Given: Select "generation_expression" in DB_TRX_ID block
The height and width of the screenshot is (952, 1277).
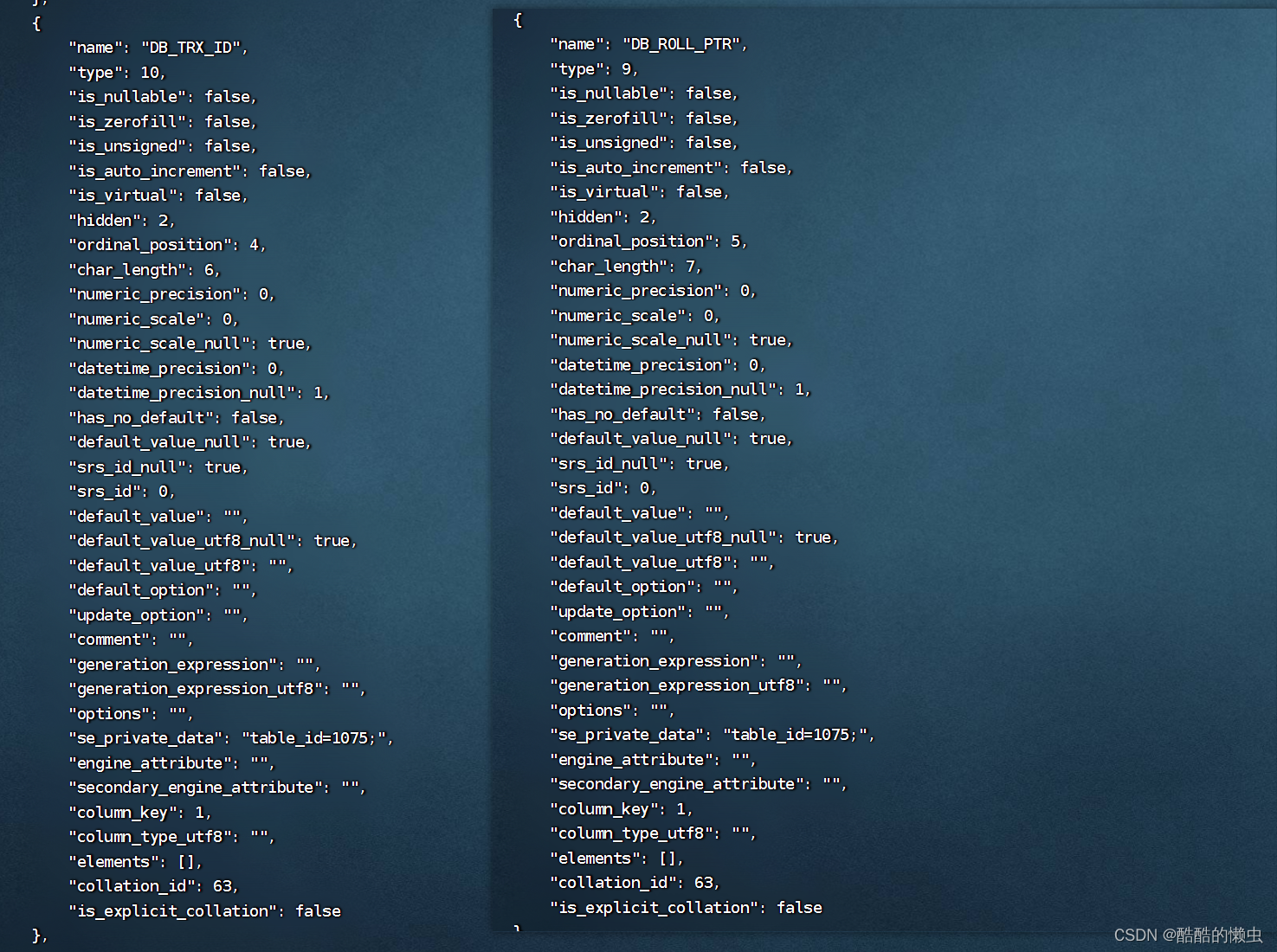Looking at the screenshot, I should (x=195, y=665).
